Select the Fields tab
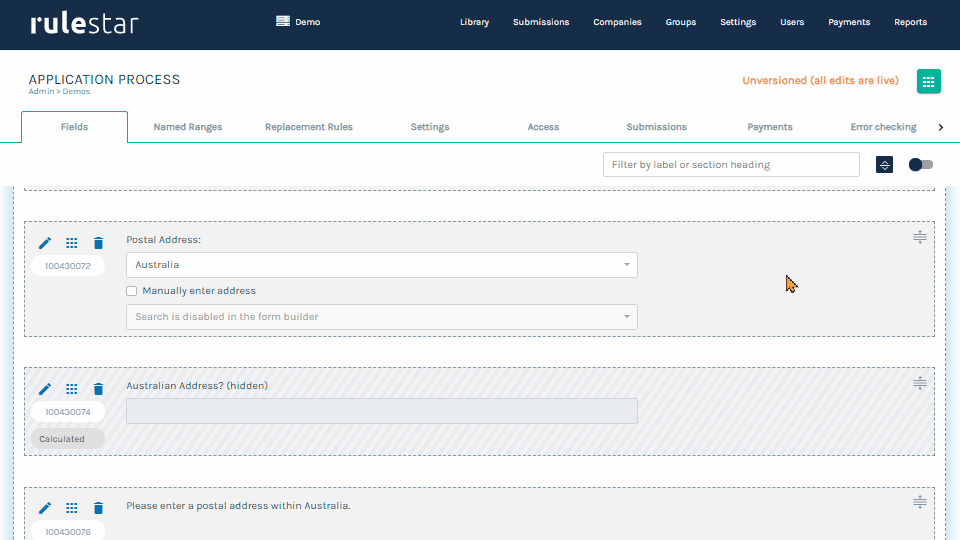The image size is (960, 540). point(75,127)
